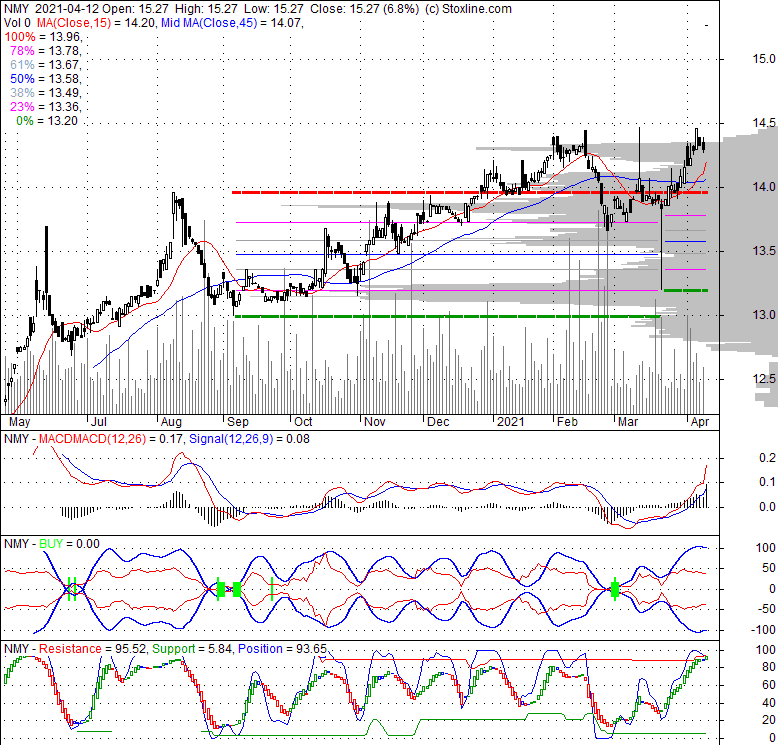Click the 'Signal(12,26,9)' indicator label

231,439
